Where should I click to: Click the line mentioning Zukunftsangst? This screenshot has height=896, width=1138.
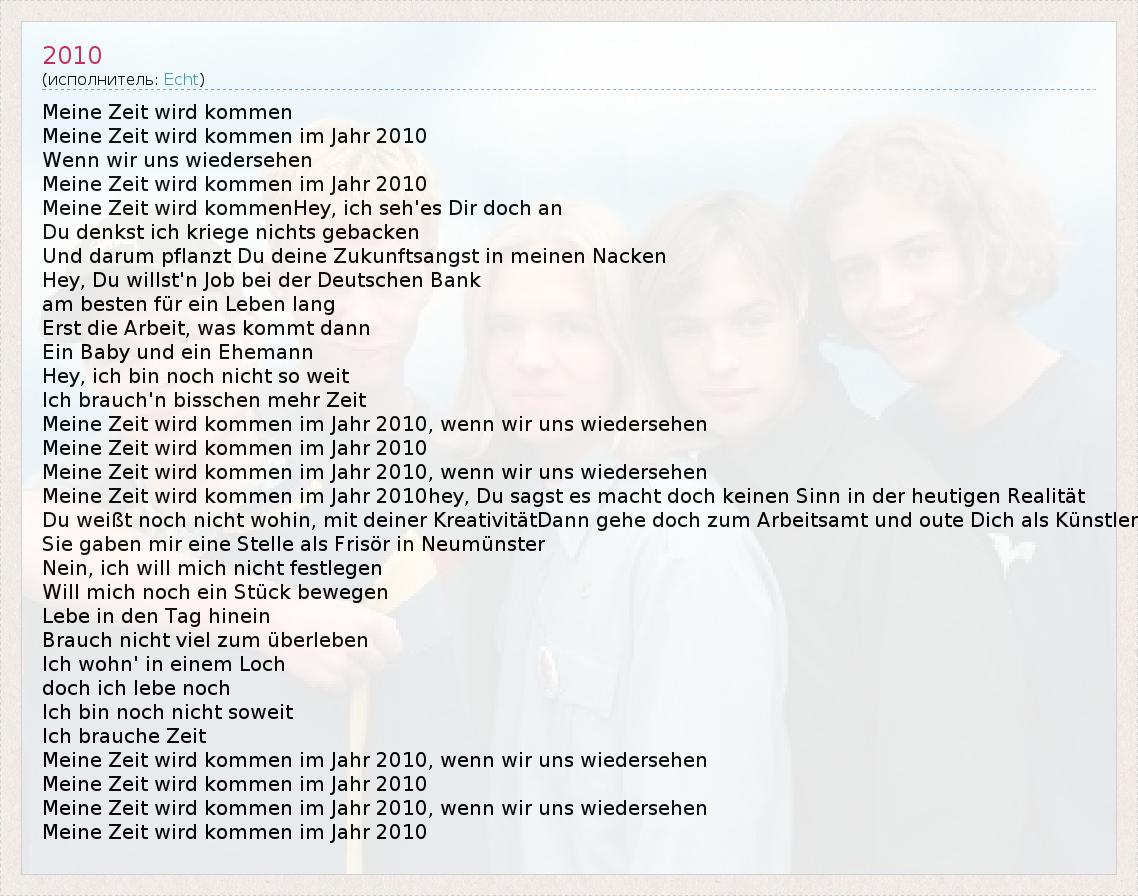pos(354,256)
